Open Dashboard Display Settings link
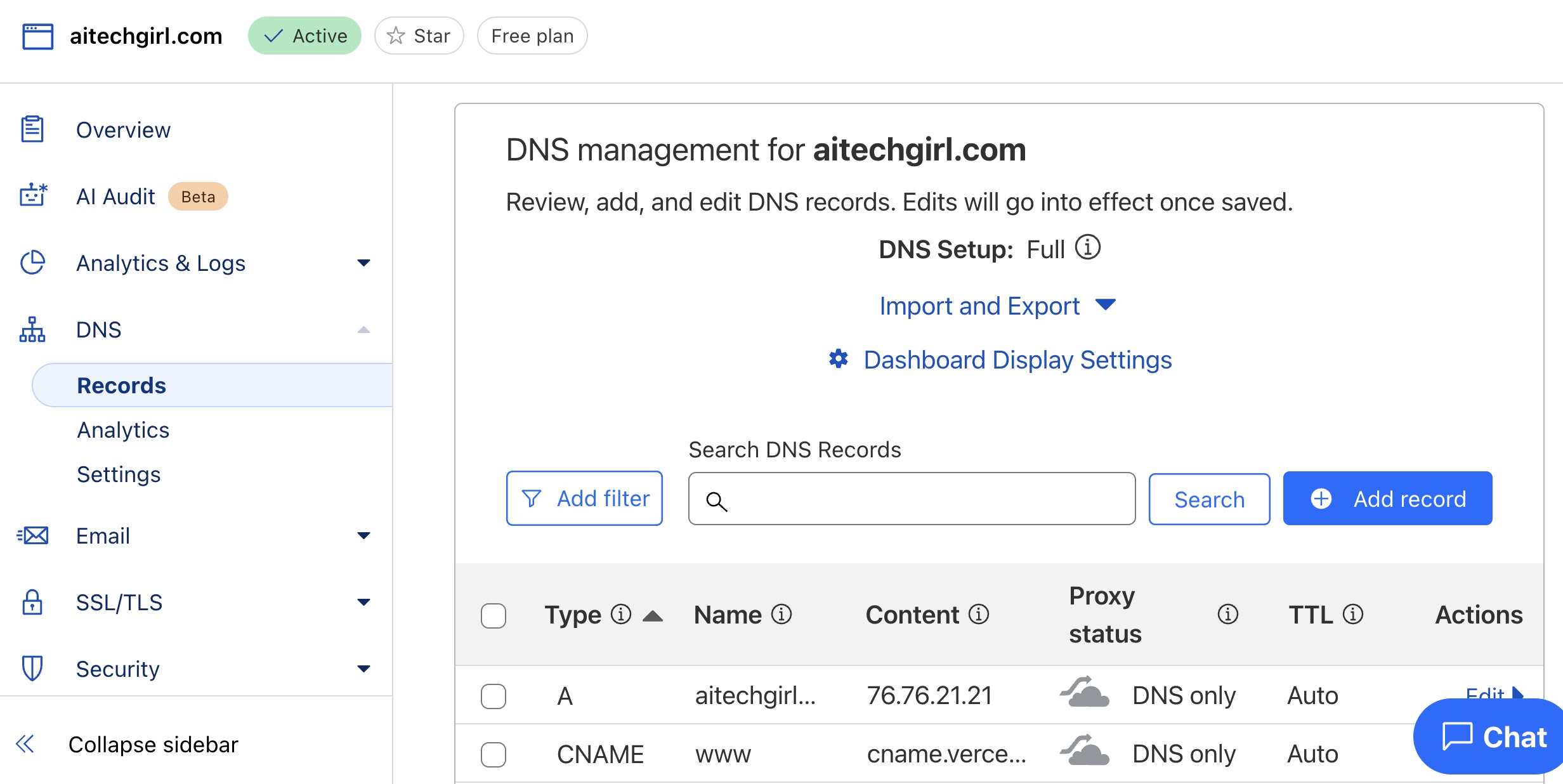The height and width of the screenshot is (784, 1563). pos(1017,360)
